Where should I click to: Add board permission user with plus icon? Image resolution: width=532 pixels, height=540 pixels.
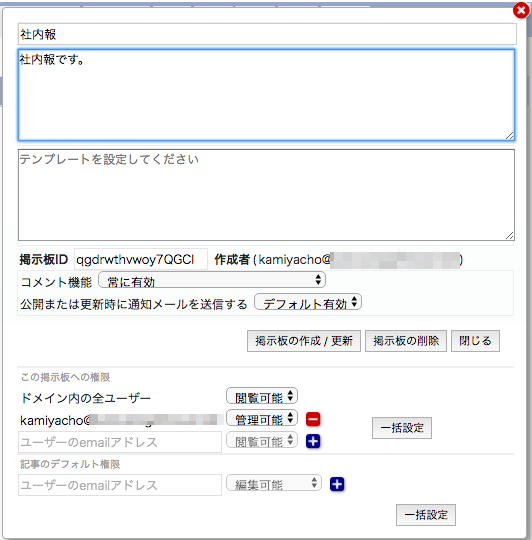coord(313,441)
